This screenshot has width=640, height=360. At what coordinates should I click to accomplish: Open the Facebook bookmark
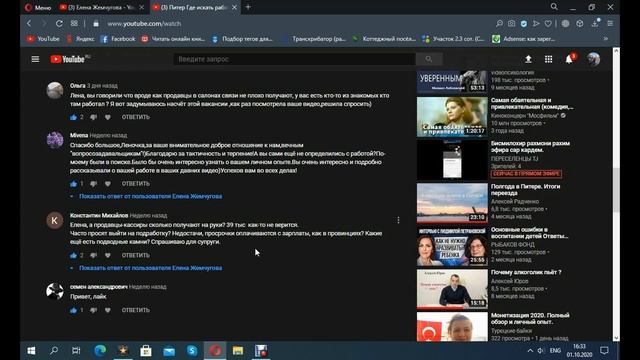[x=118, y=39]
